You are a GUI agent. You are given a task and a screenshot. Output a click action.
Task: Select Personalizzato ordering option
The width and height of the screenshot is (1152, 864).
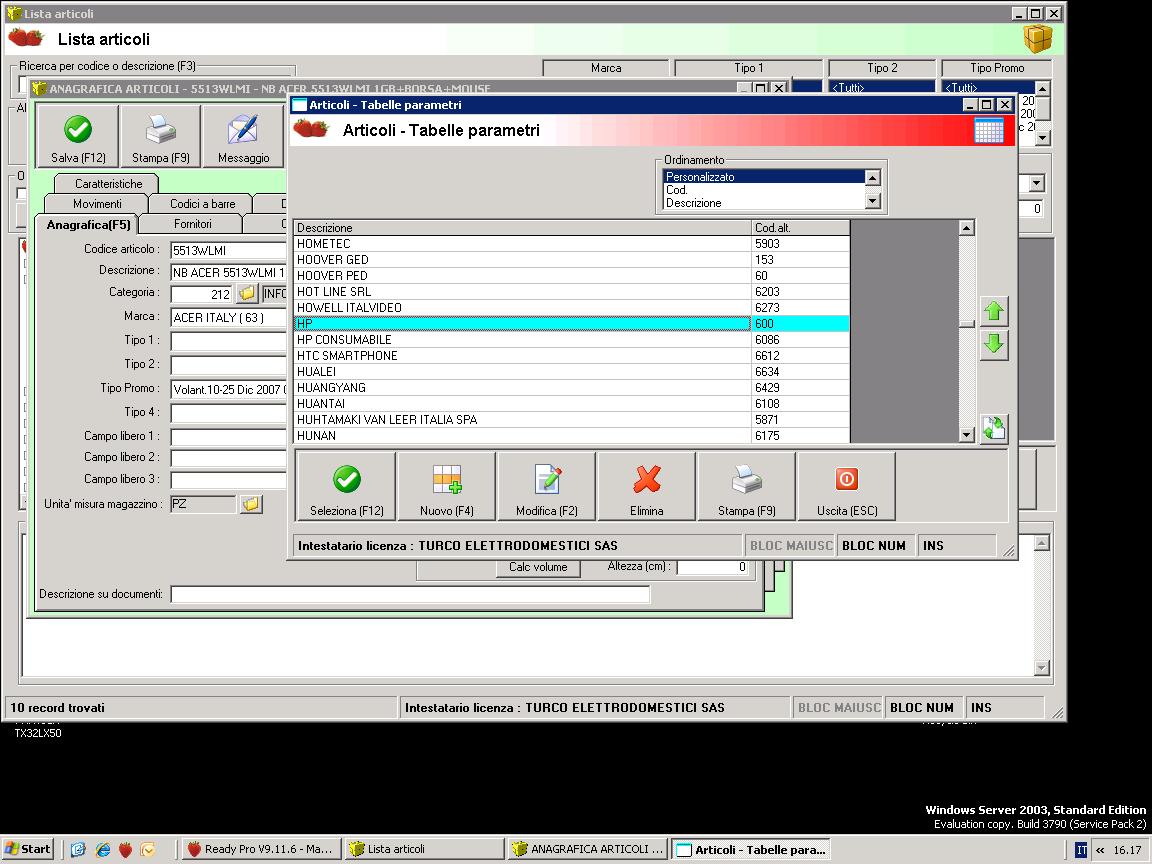[763, 176]
